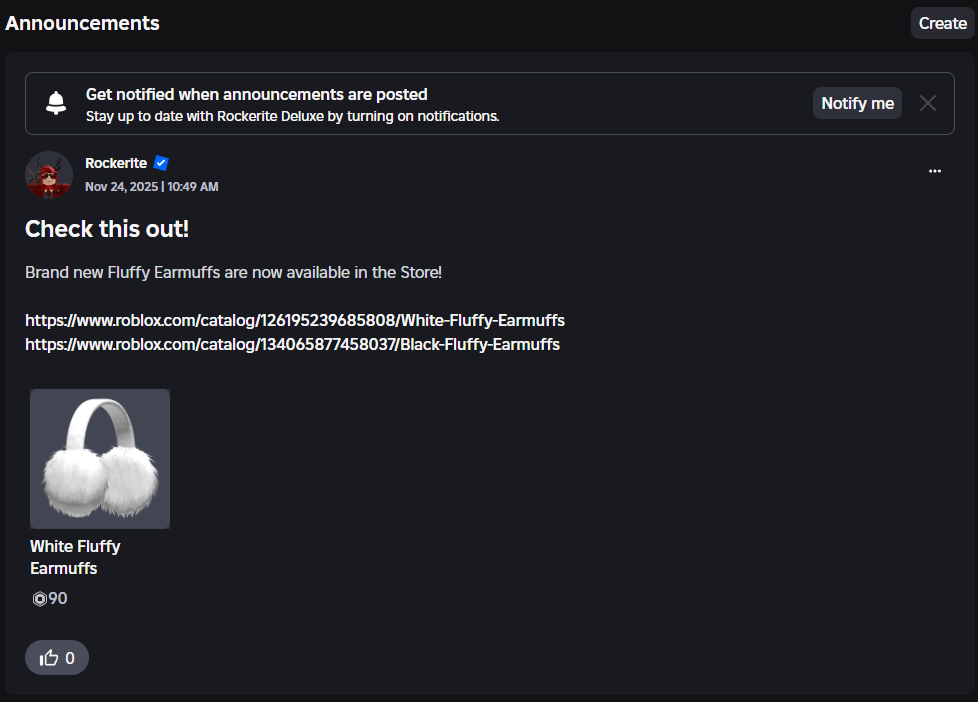Viewport: 978px width, 702px height.
Task: Click the White Fluffy Earmuffs item title
Action: click(75, 557)
